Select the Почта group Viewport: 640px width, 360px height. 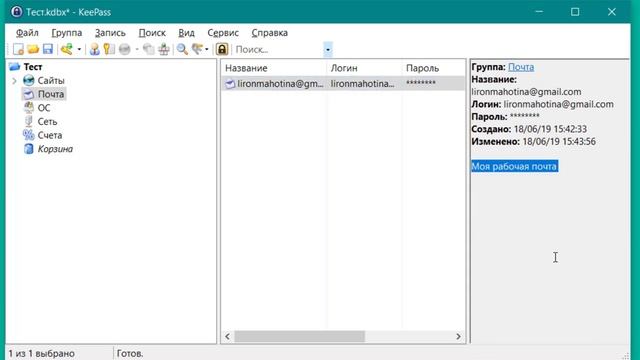[x=51, y=94]
